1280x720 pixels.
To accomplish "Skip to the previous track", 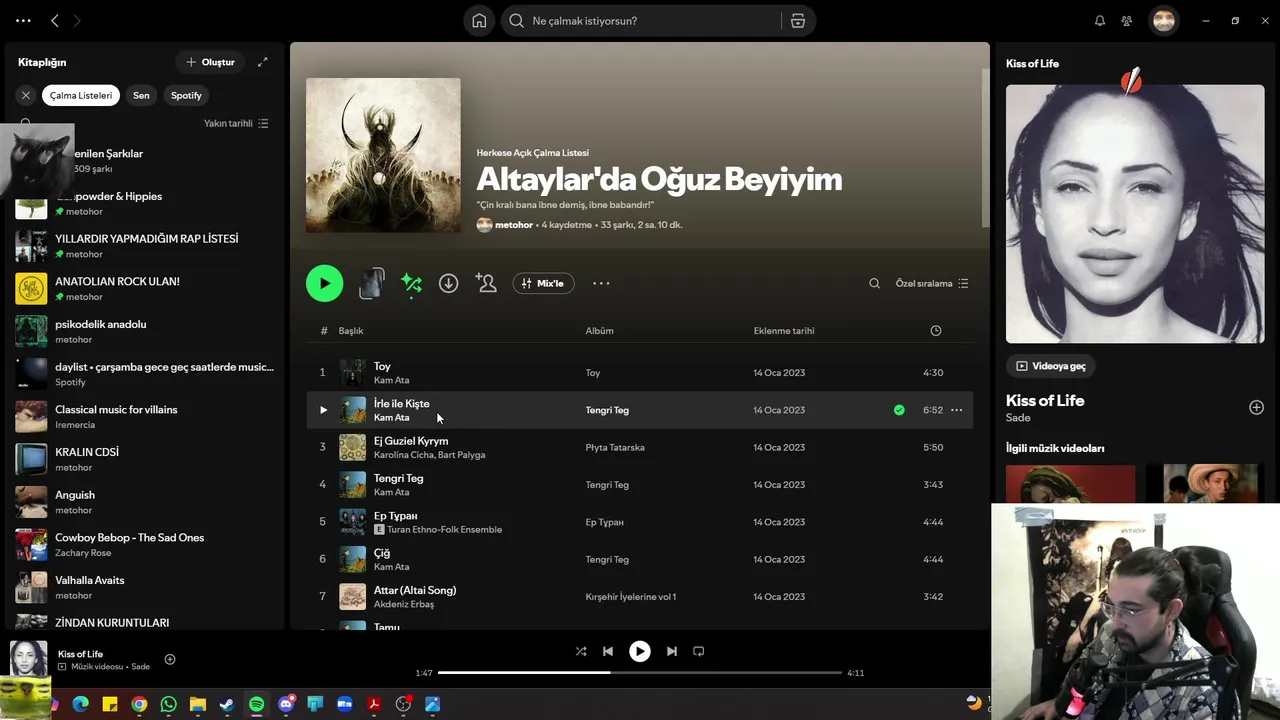I will click(608, 651).
